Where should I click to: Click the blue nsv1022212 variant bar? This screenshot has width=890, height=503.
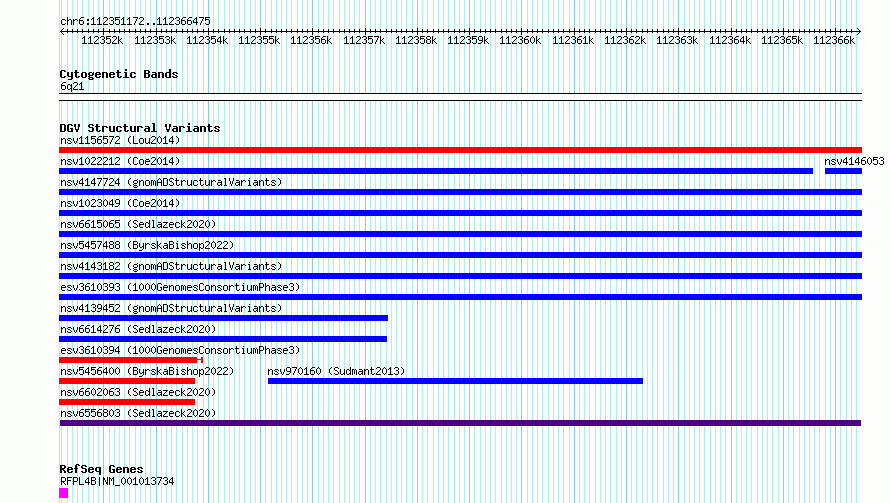[x=436, y=171]
